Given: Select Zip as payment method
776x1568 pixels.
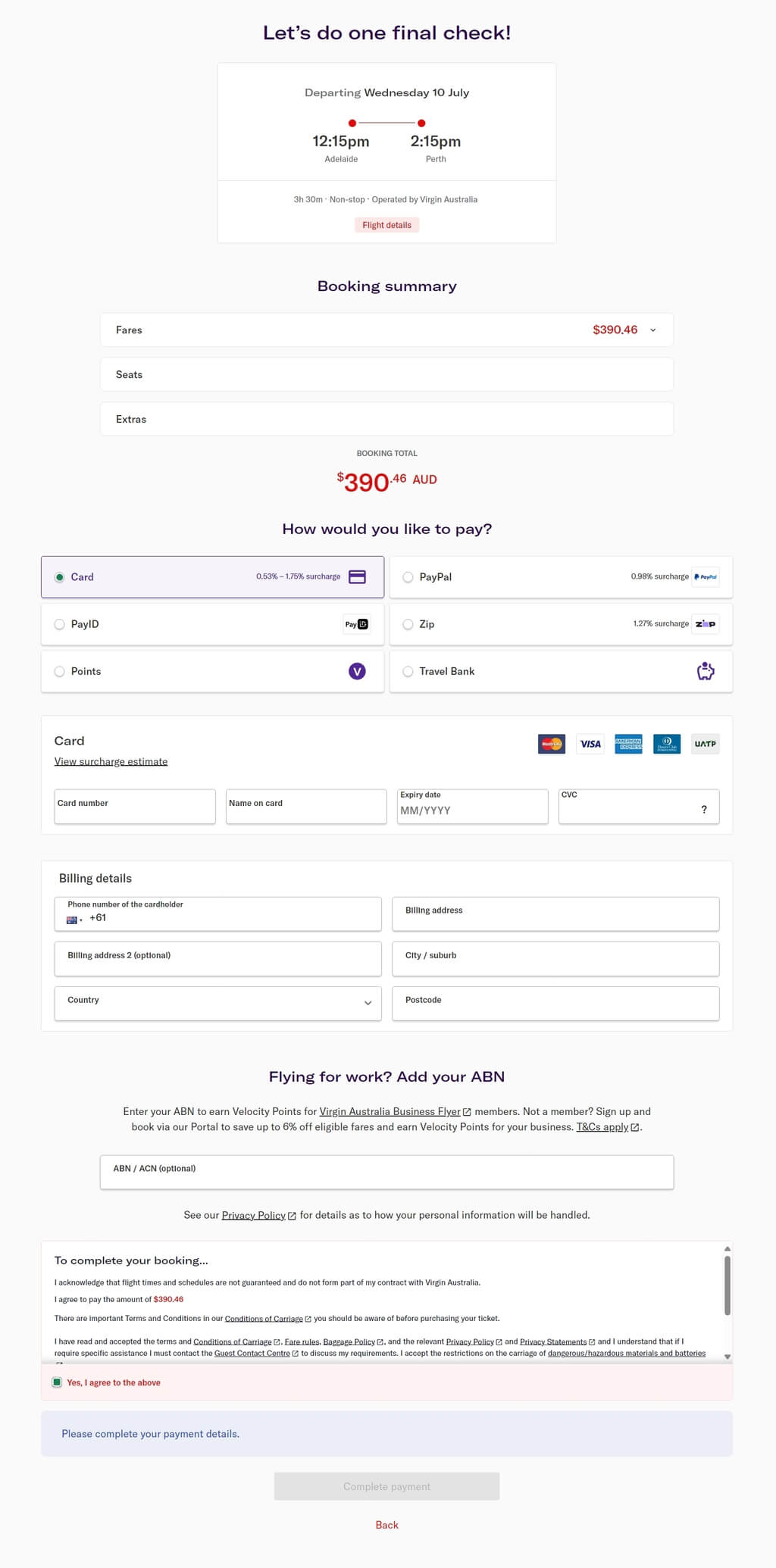Looking at the screenshot, I should point(408,624).
